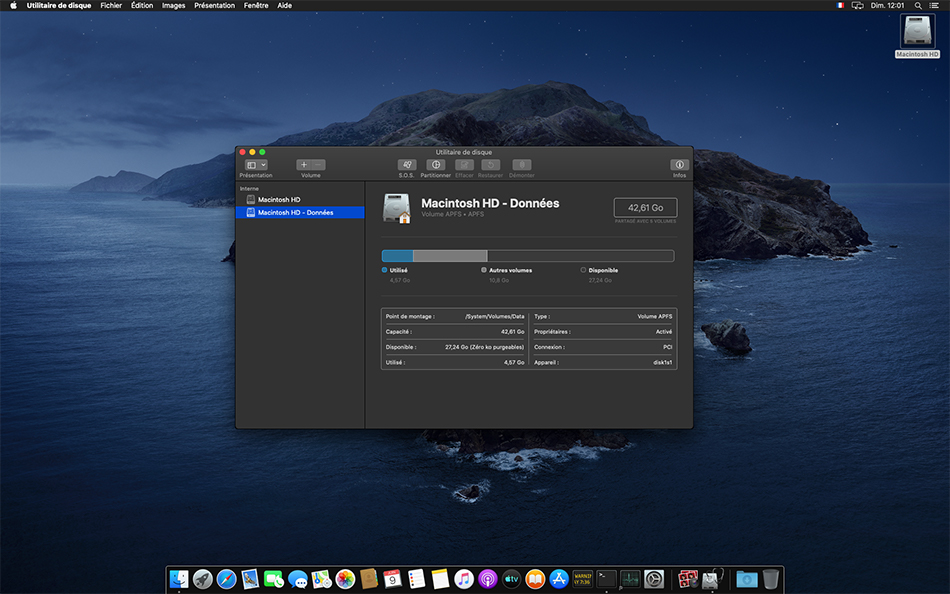This screenshot has width=950, height=594.
Task: Remove the volume with the minus button
Action: pos(319,165)
